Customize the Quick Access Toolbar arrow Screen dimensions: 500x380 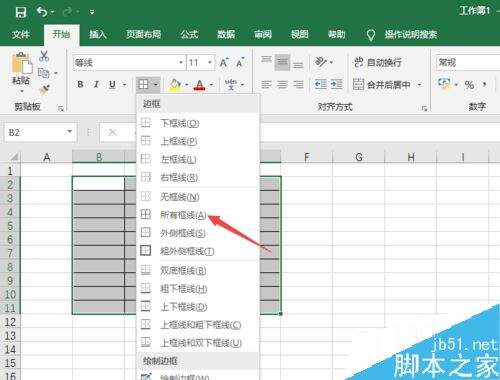[92, 12]
